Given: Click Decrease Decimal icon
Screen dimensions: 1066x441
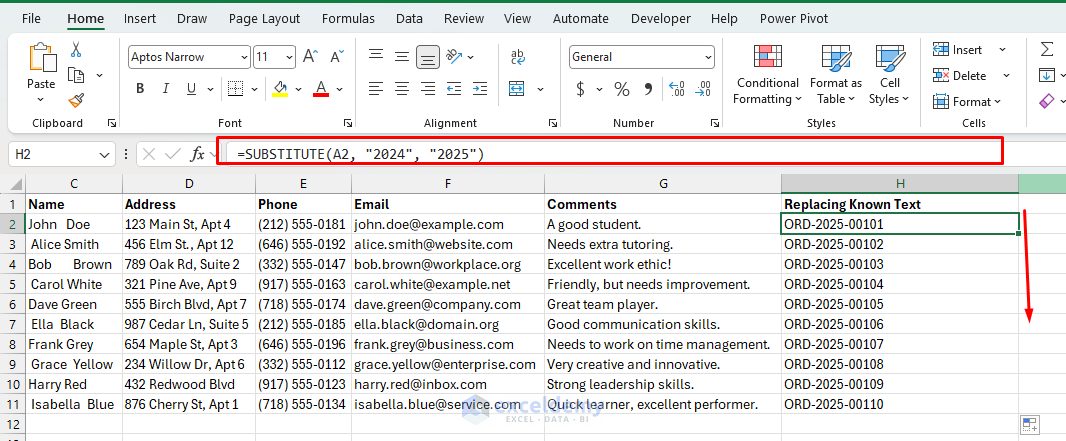Looking at the screenshot, I should point(703,88).
